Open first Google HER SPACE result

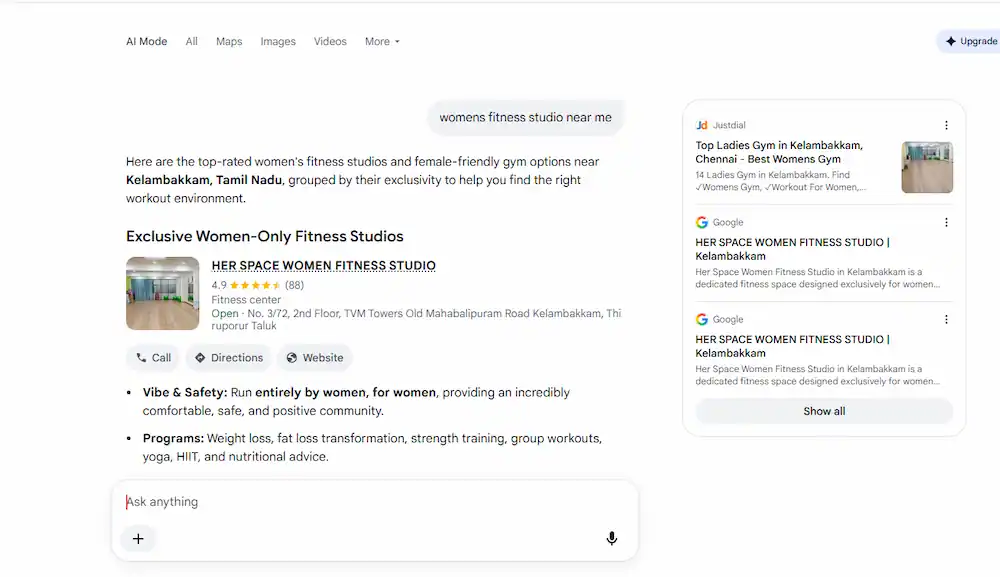coord(792,249)
